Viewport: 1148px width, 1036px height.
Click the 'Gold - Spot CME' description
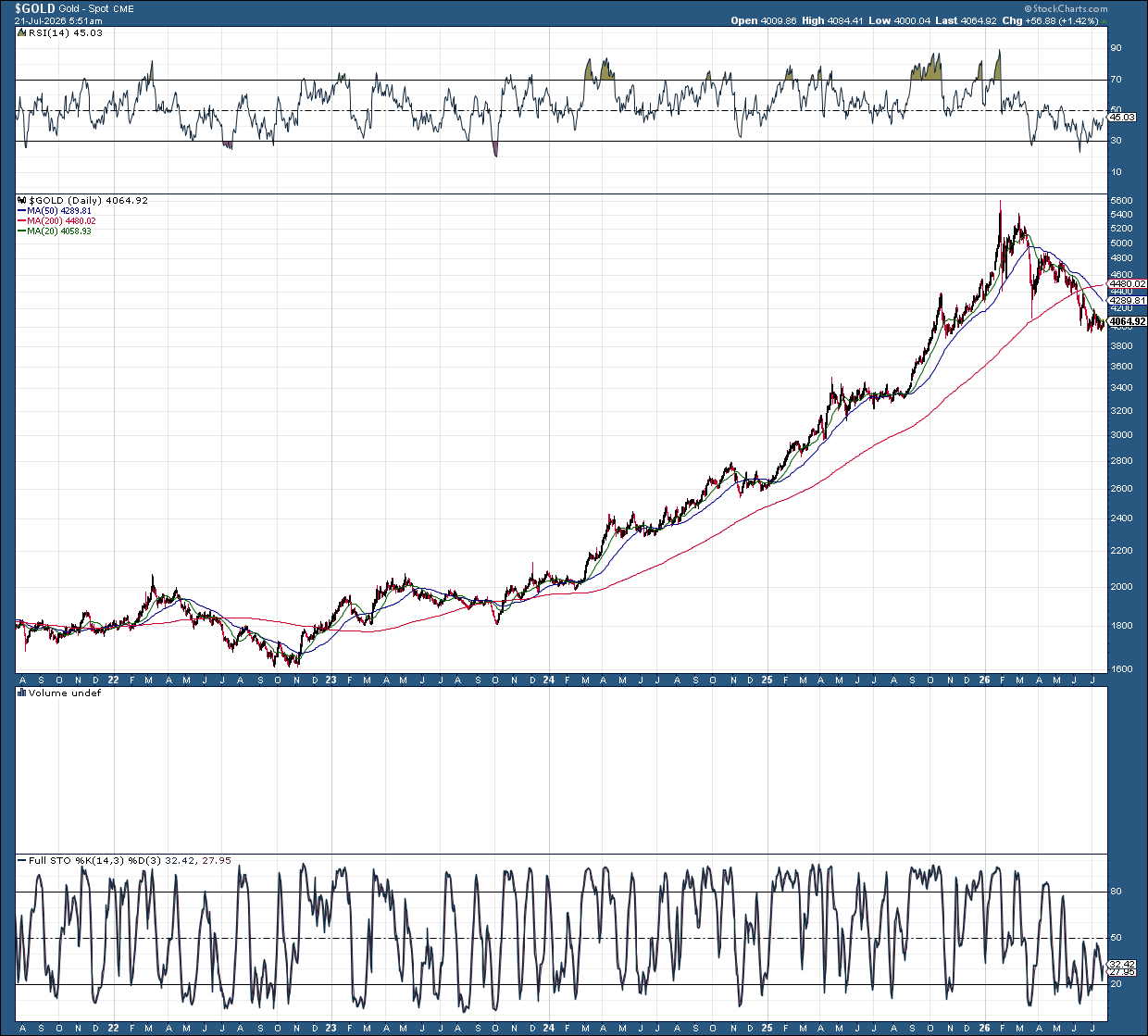coord(96,8)
